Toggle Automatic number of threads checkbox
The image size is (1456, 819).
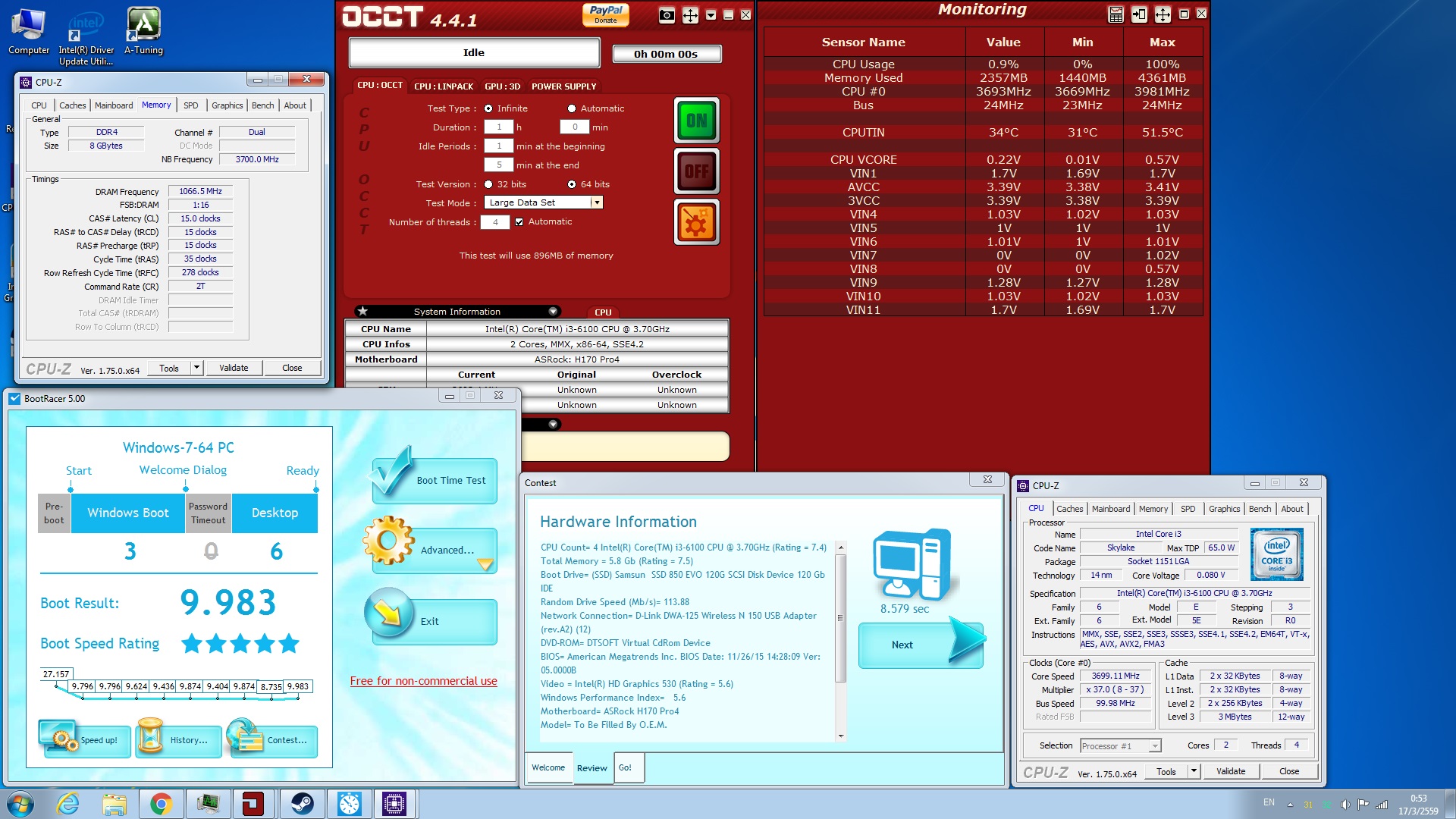[519, 221]
